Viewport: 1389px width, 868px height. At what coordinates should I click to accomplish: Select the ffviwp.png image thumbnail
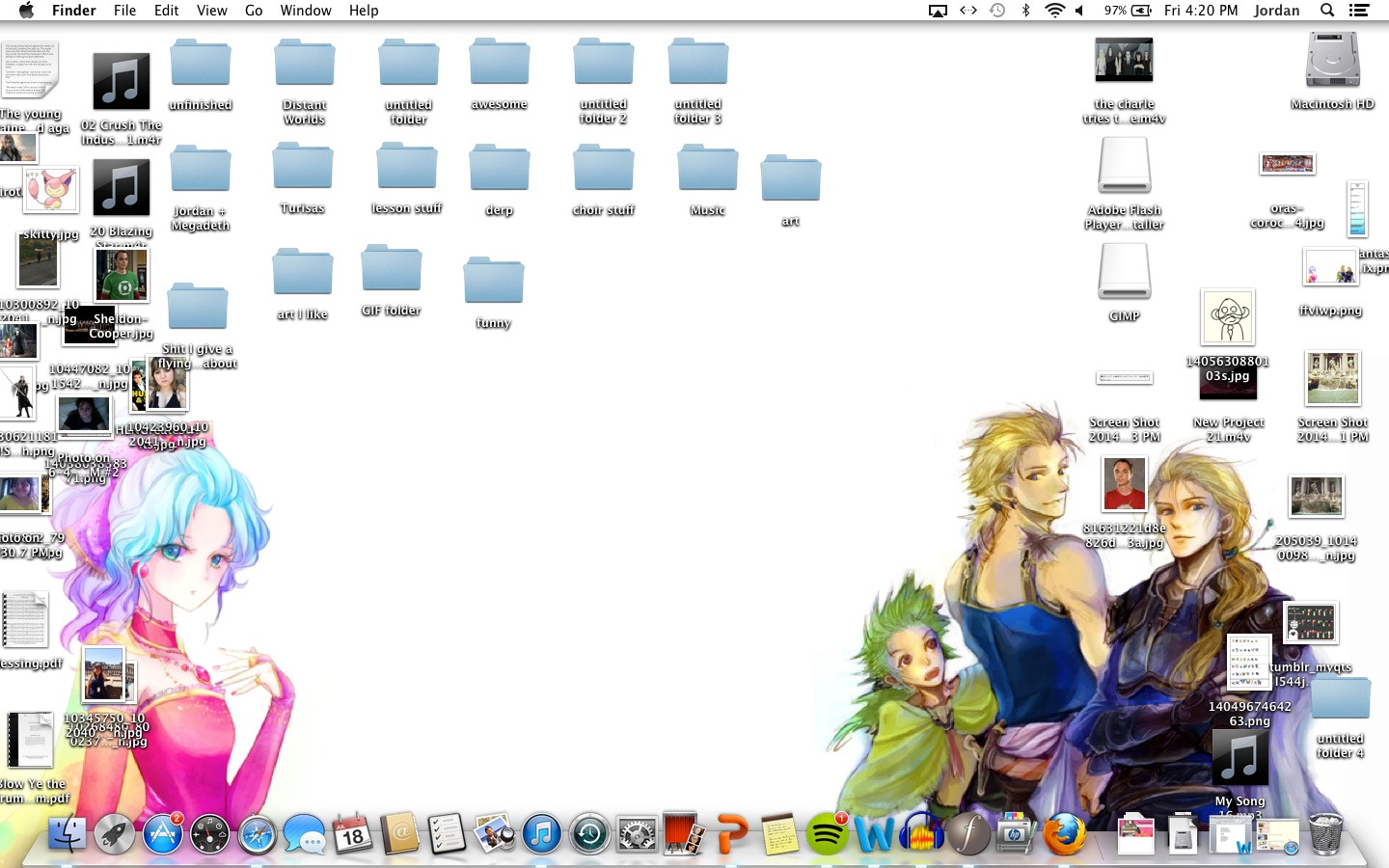(x=1330, y=267)
